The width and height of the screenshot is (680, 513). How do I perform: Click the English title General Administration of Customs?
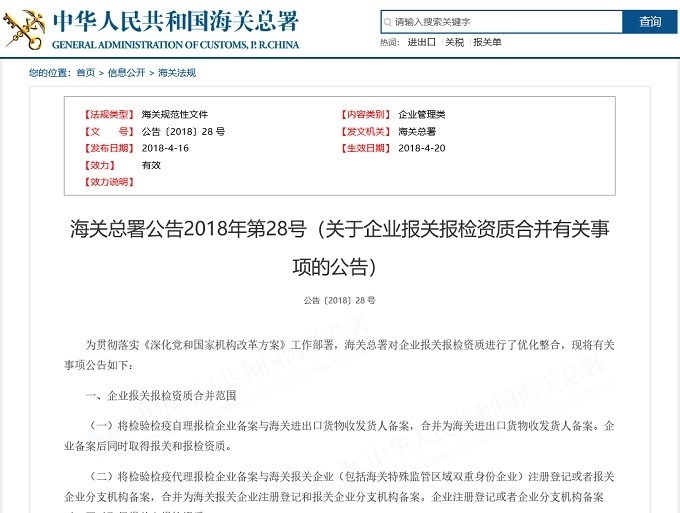tap(175, 45)
